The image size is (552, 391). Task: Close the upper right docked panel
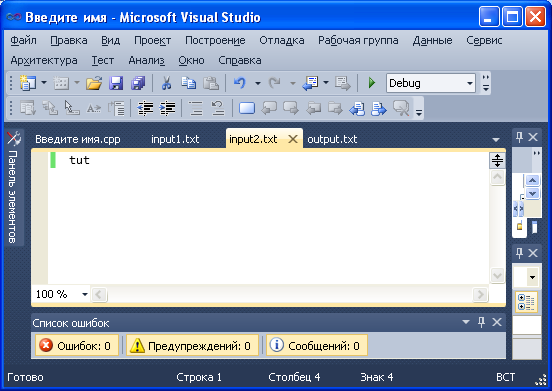[x=533, y=137]
